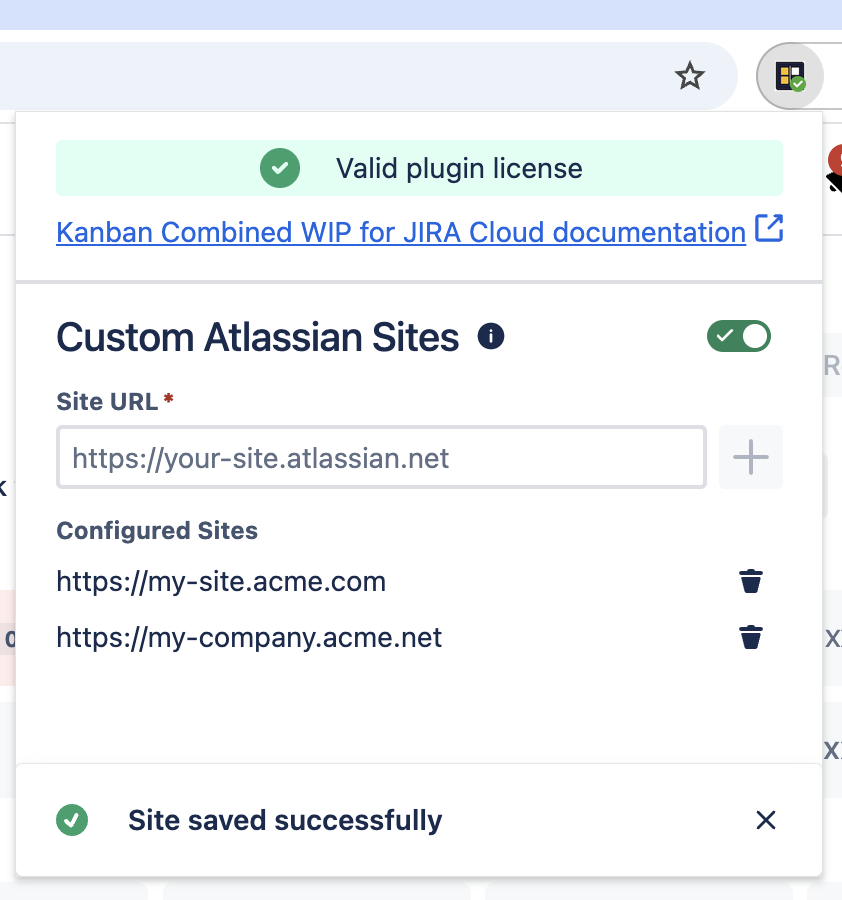Click the info icon beside Custom Atlassian Sites

(x=490, y=337)
